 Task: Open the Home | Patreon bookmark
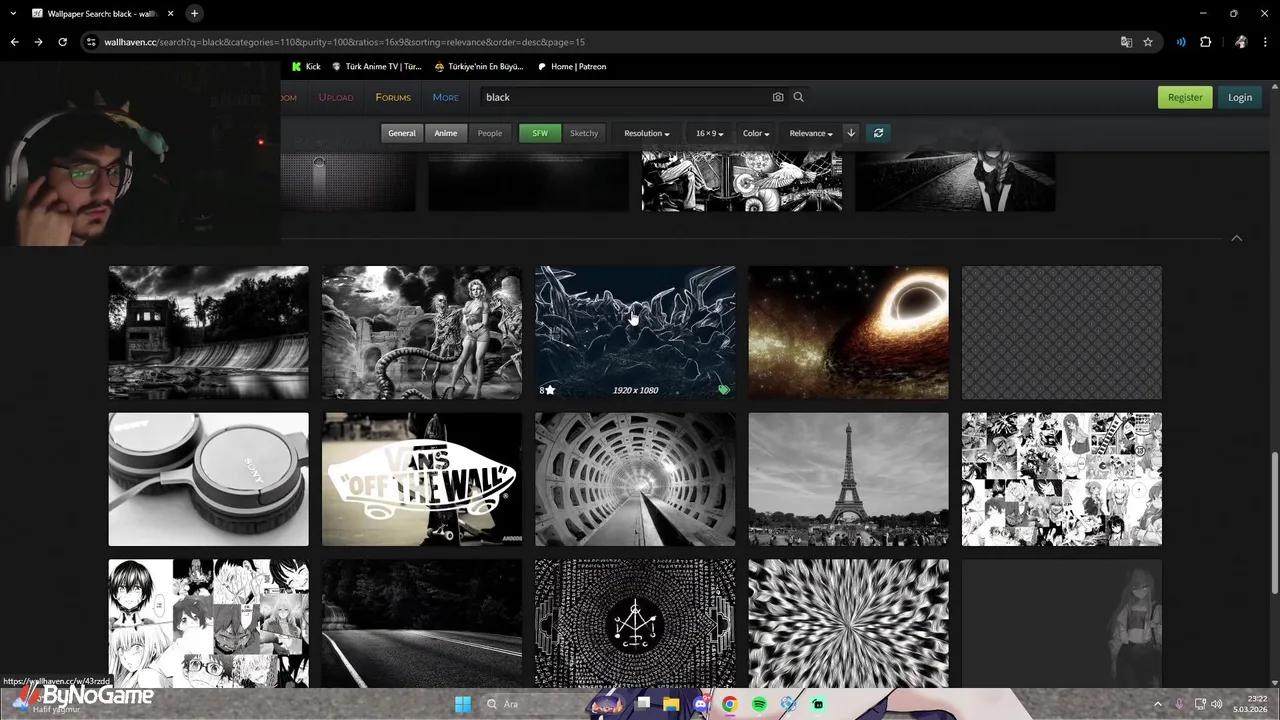(571, 67)
